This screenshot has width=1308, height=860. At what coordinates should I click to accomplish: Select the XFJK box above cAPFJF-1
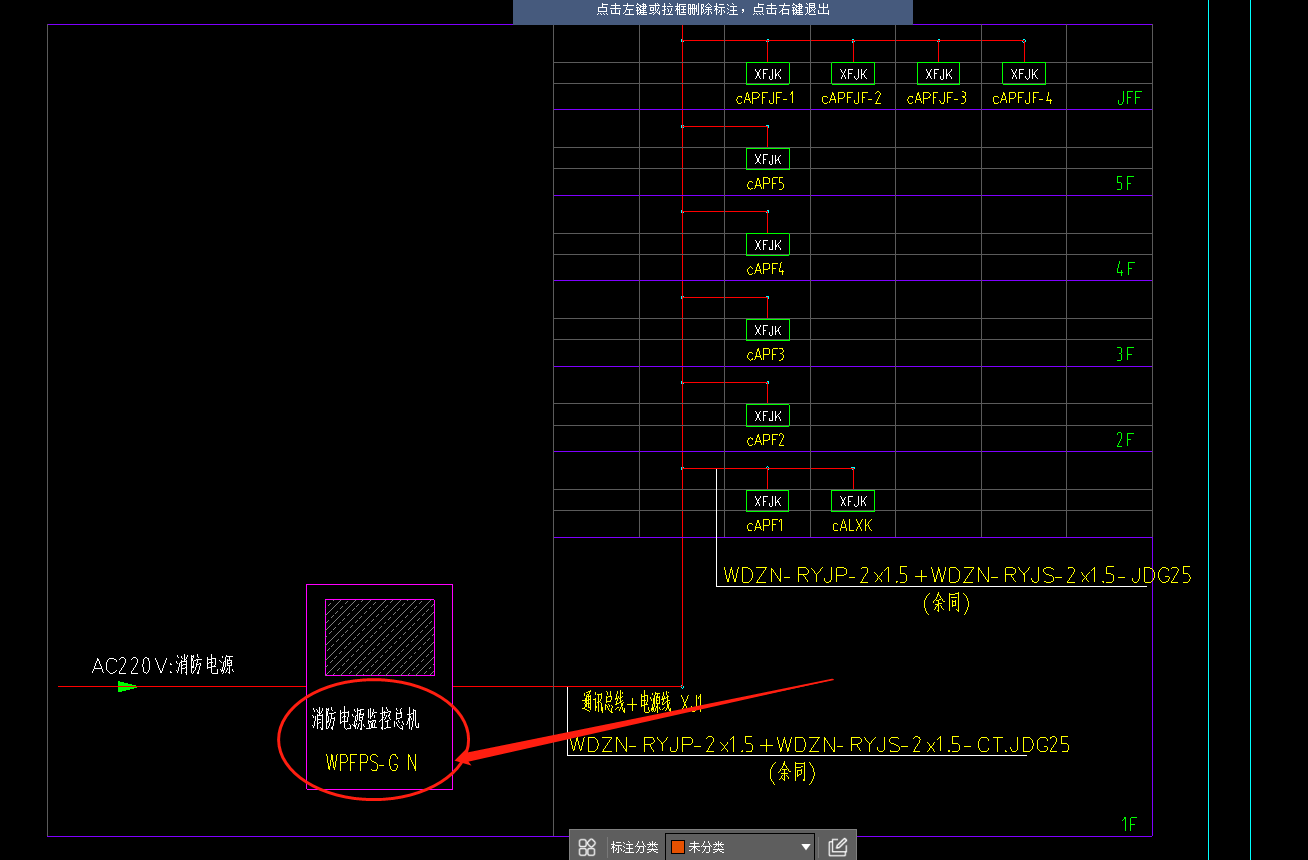pos(768,73)
